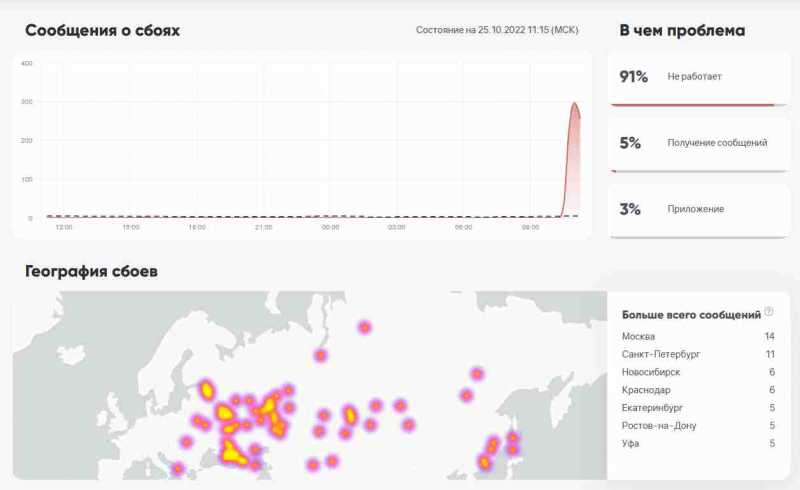Click the Сообщения о сбоях heading
800x490 pixels.
click(102, 30)
